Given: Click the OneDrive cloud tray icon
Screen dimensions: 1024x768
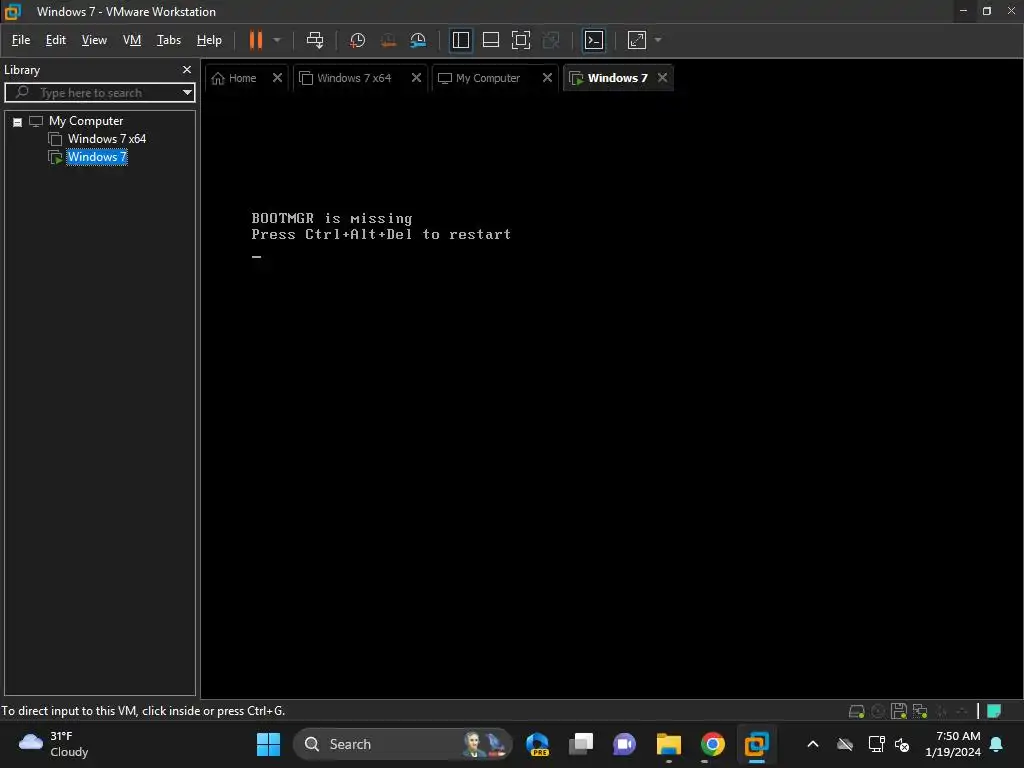Looking at the screenshot, I should [844, 744].
